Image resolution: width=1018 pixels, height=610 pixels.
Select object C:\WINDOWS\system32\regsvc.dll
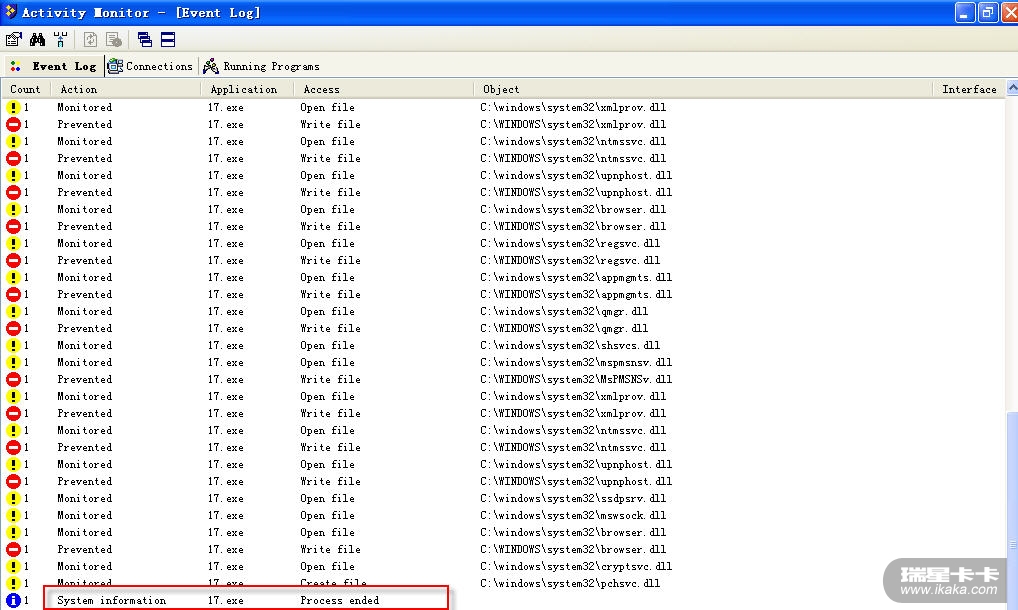[x=570, y=260]
